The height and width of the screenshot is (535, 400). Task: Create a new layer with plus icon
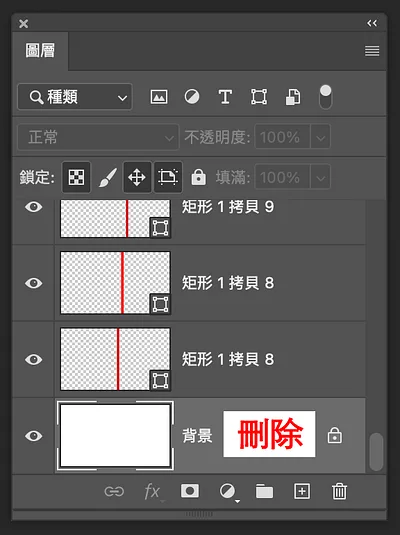coord(302,491)
